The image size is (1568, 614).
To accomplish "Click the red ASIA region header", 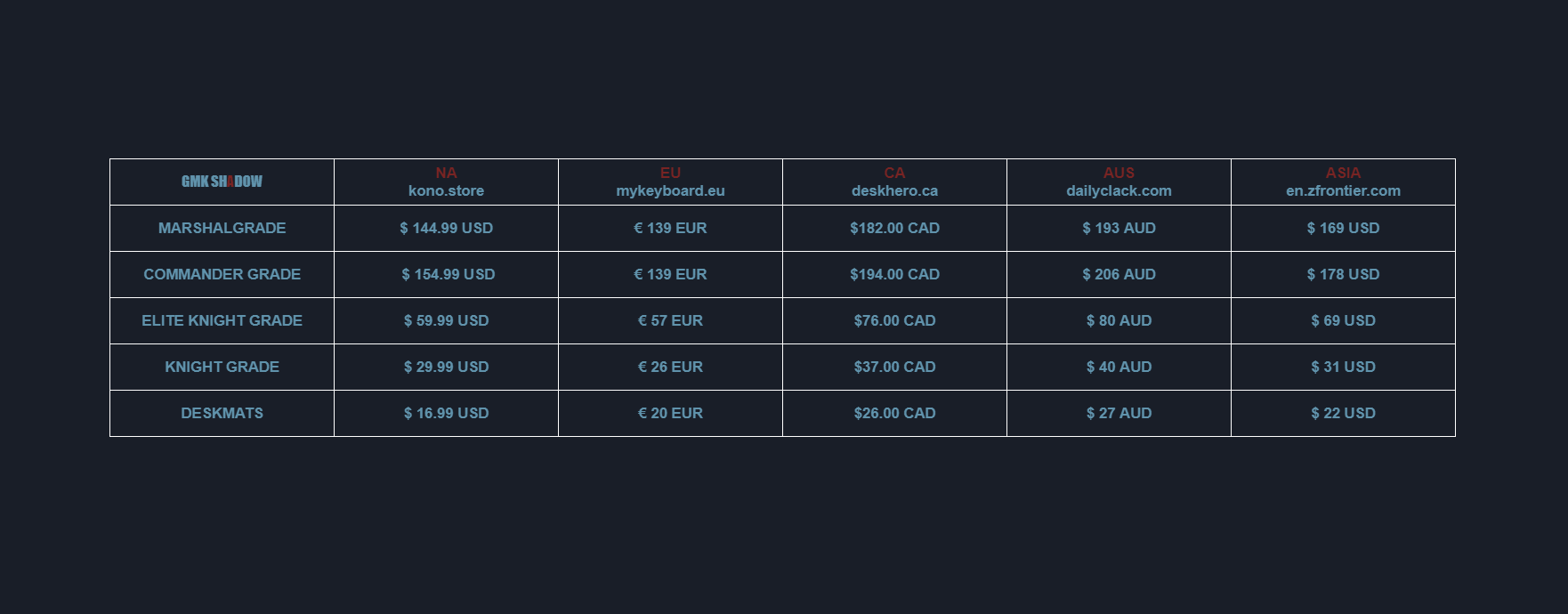I will tap(1343, 173).
